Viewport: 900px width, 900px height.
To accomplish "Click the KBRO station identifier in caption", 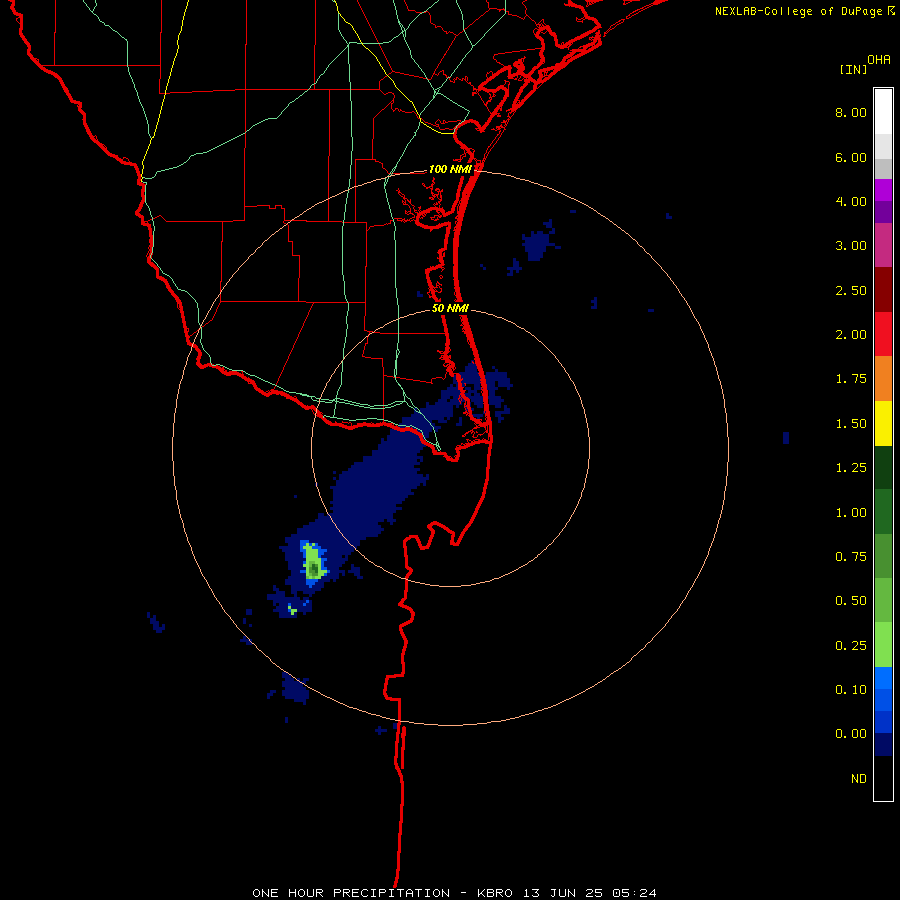I will point(495,893).
